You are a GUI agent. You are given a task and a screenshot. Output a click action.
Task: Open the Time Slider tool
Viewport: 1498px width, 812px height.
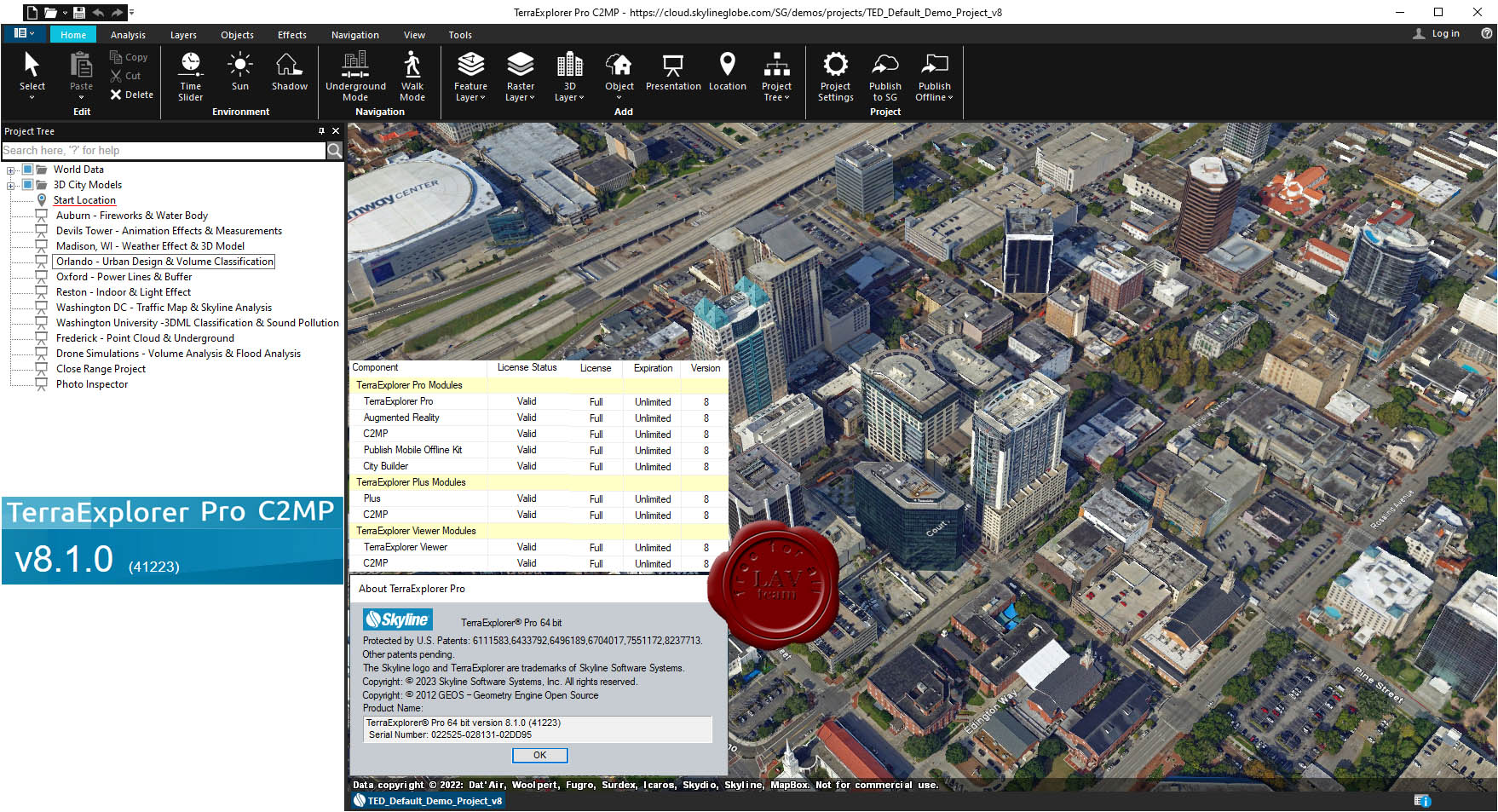191,76
